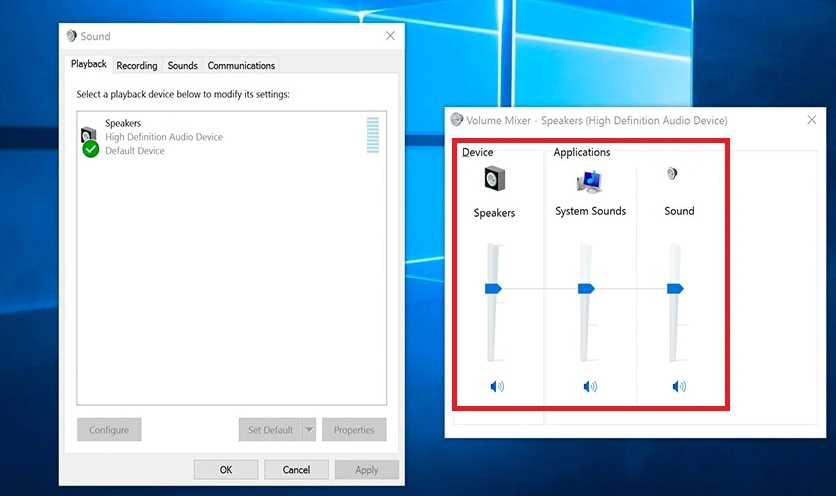Open the Set Default dropdown arrow

(x=308, y=430)
